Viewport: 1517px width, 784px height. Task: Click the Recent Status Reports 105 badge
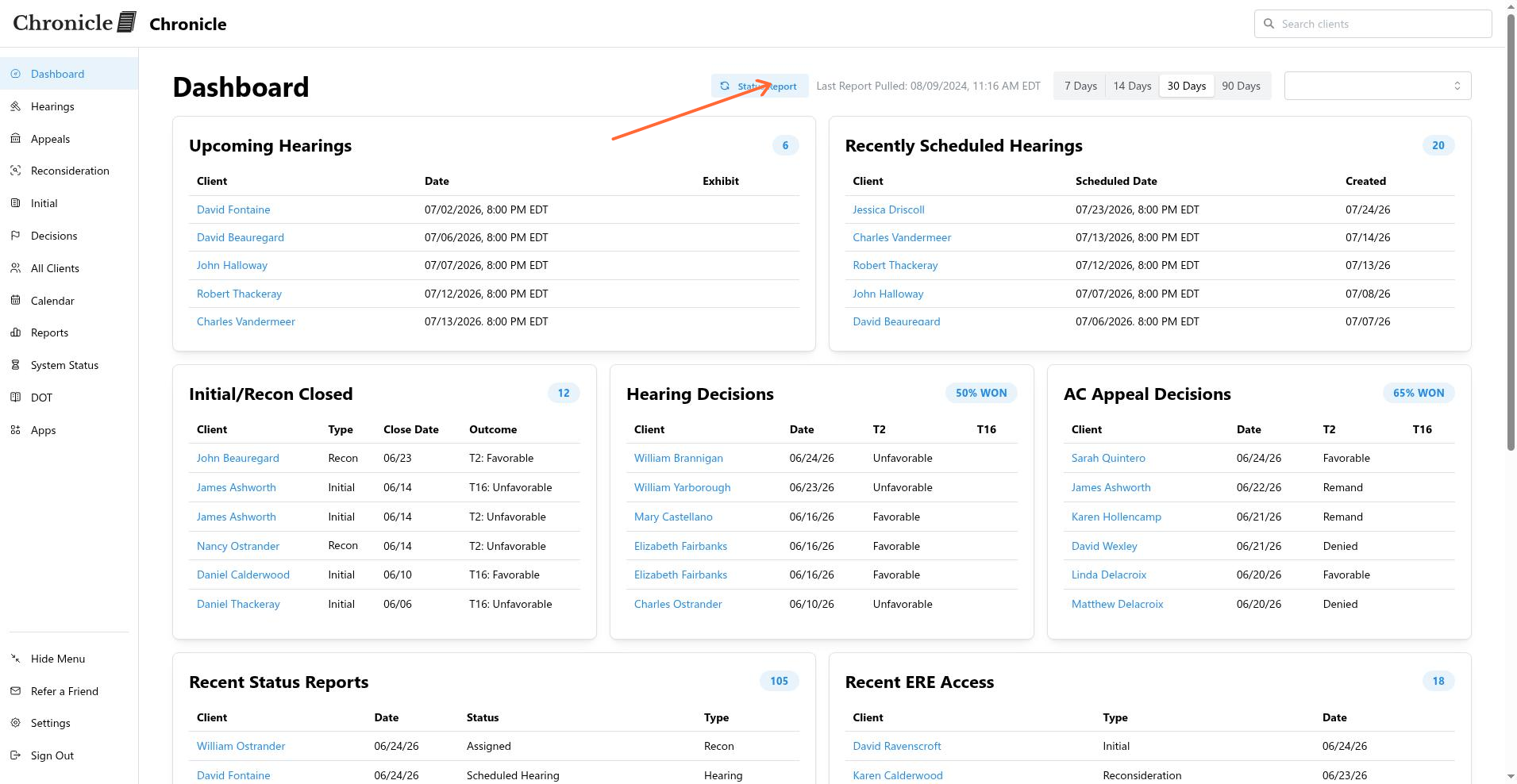coord(780,681)
